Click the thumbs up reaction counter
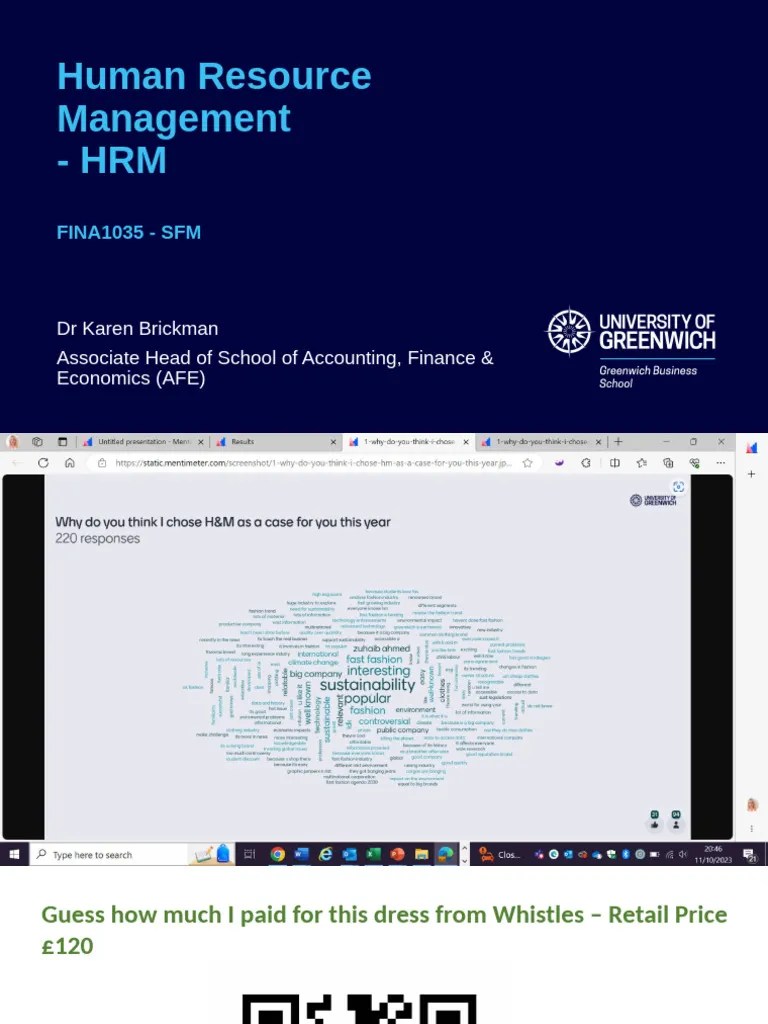768x1024 pixels. tap(654, 820)
